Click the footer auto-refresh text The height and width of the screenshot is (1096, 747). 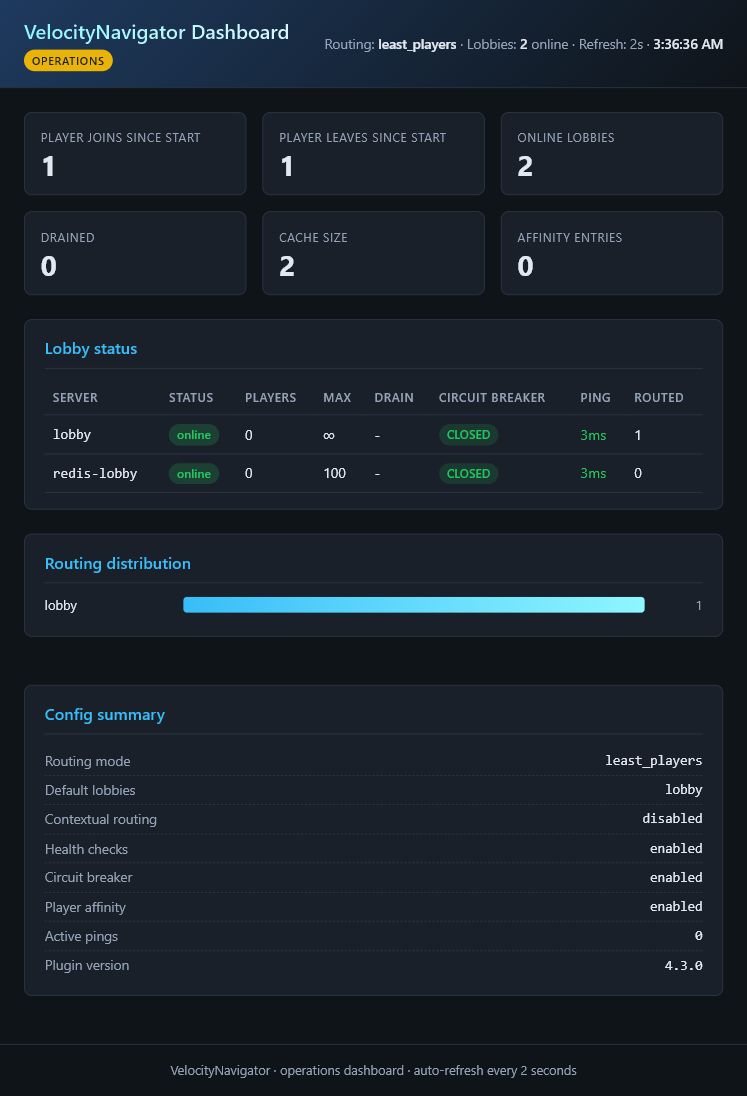(495, 1071)
